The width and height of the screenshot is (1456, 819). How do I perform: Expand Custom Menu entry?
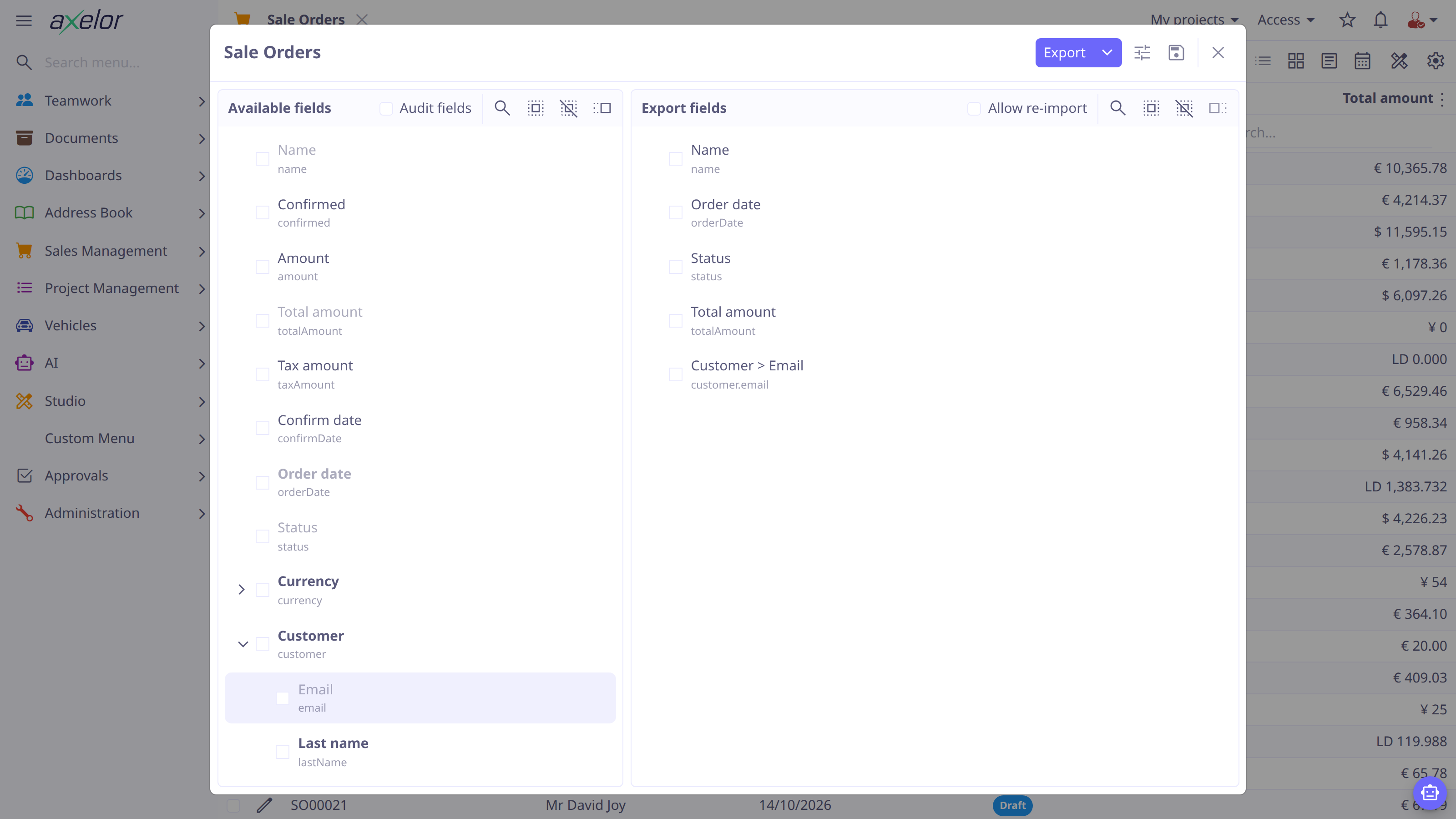pos(110,438)
